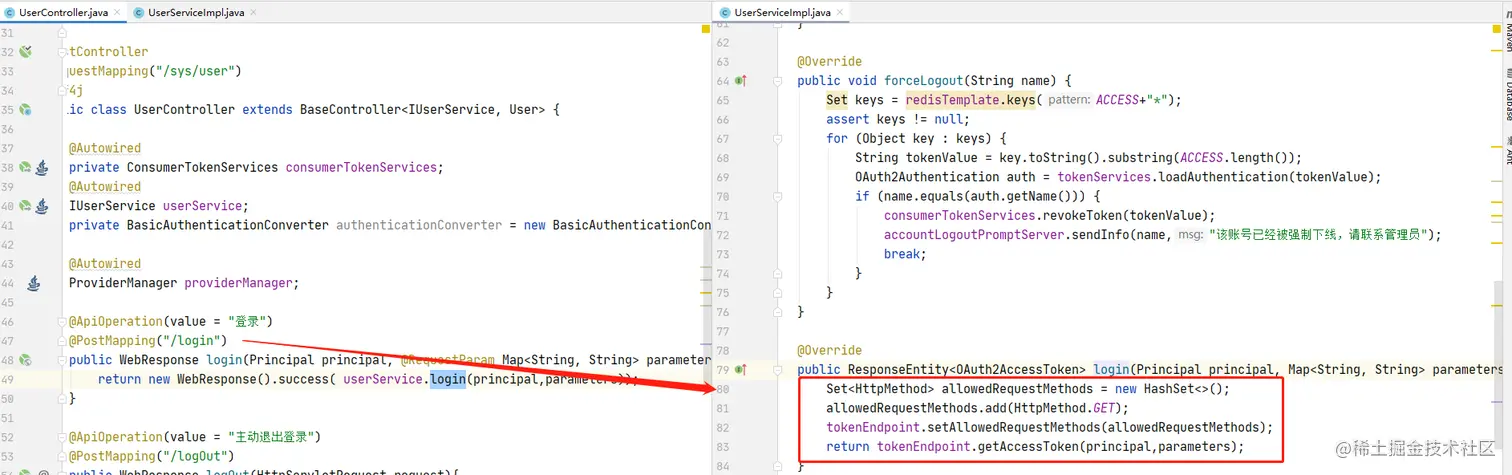Viewport: 1512px width, 475px height.
Task: Close the UserController.java tab
Action: tap(119, 13)
